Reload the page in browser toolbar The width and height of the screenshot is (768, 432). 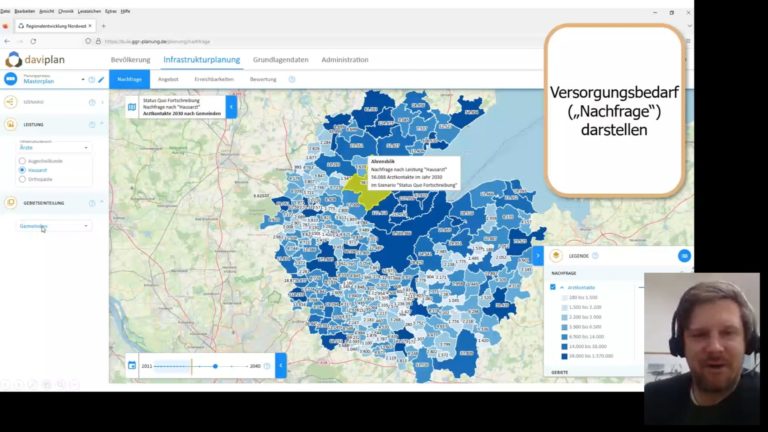[33, 42]
